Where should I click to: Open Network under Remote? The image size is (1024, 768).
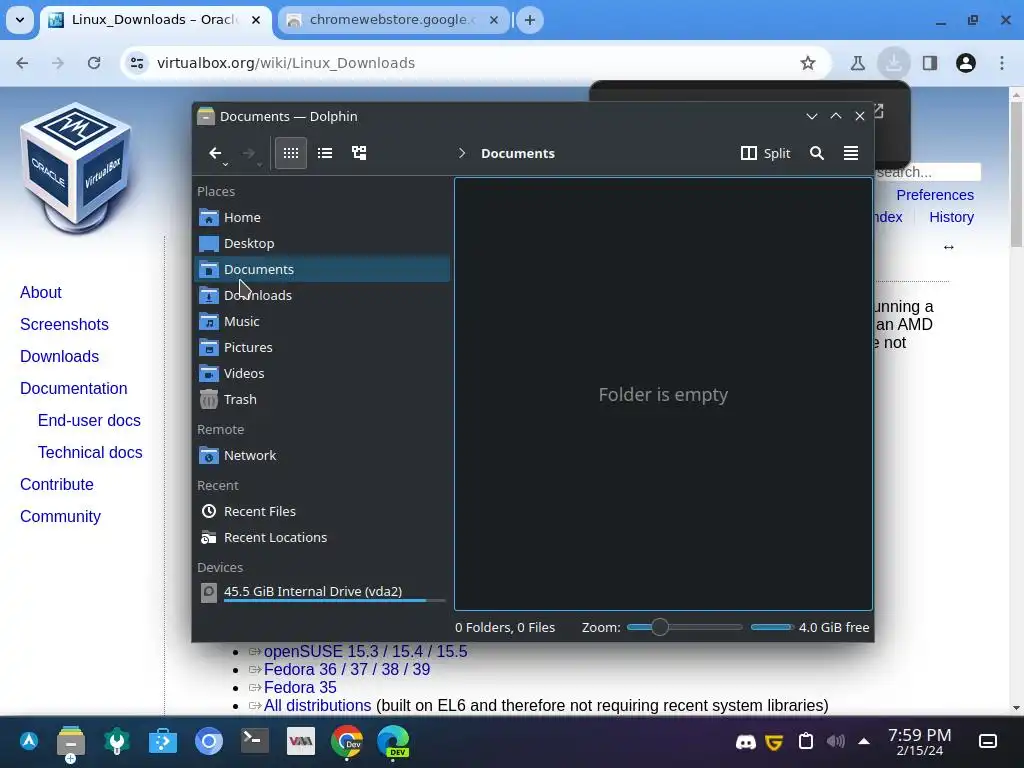click(x=321, y=455)
